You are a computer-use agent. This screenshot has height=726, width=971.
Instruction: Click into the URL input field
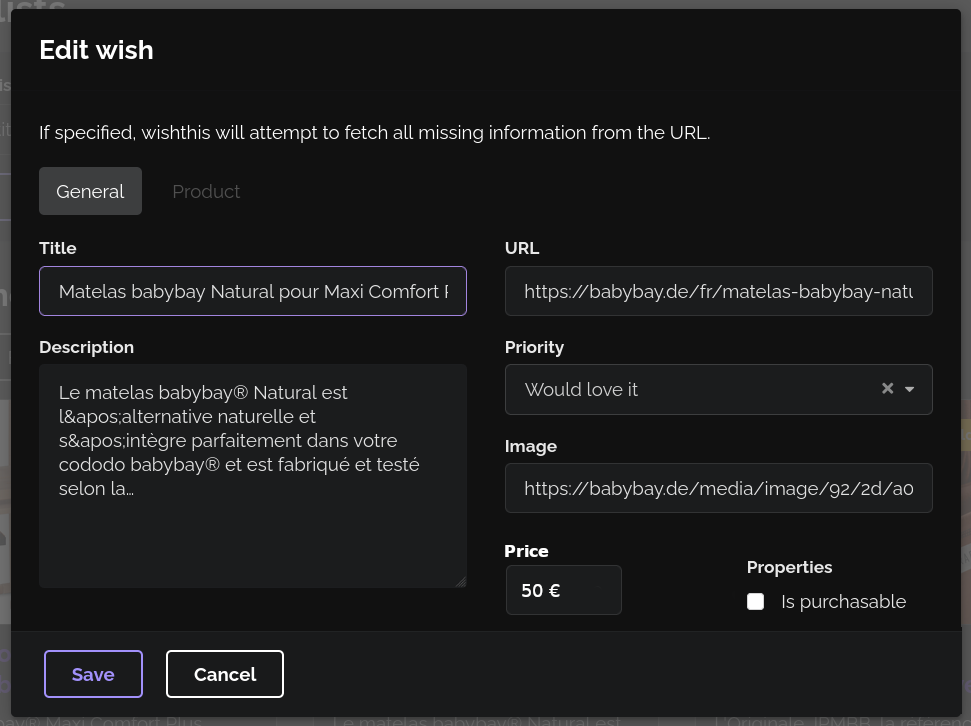click(x=718, y=291)
